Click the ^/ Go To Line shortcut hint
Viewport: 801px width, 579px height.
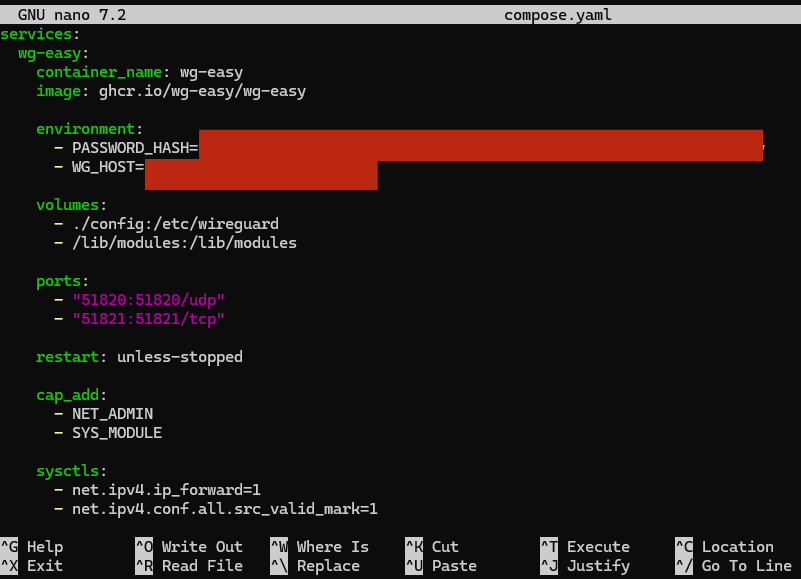click(x=734, y=566)
